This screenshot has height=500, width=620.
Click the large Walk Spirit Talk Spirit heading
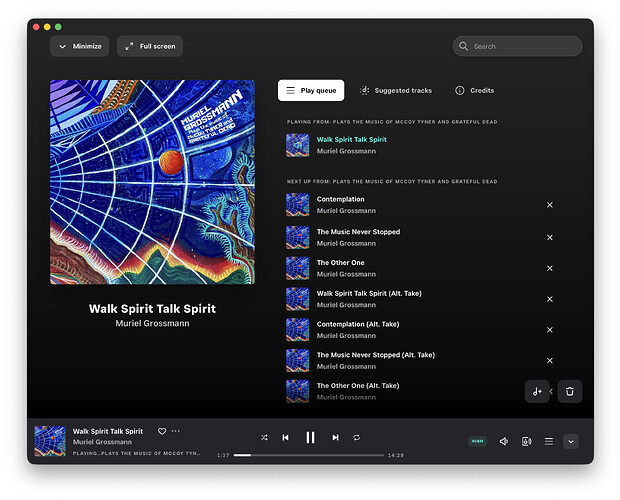tap(152, 309)
